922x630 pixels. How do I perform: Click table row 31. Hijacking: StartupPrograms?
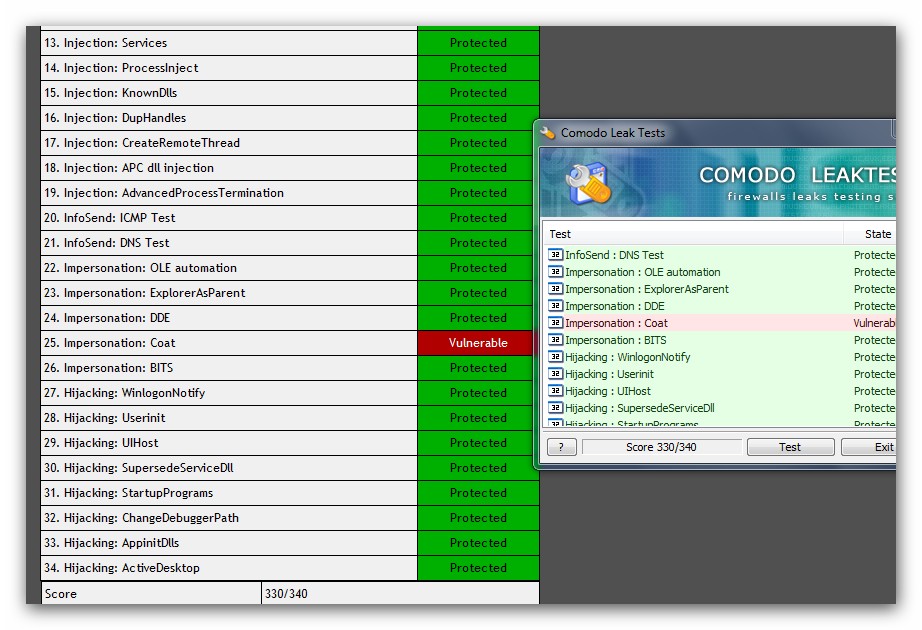point(290,493)
